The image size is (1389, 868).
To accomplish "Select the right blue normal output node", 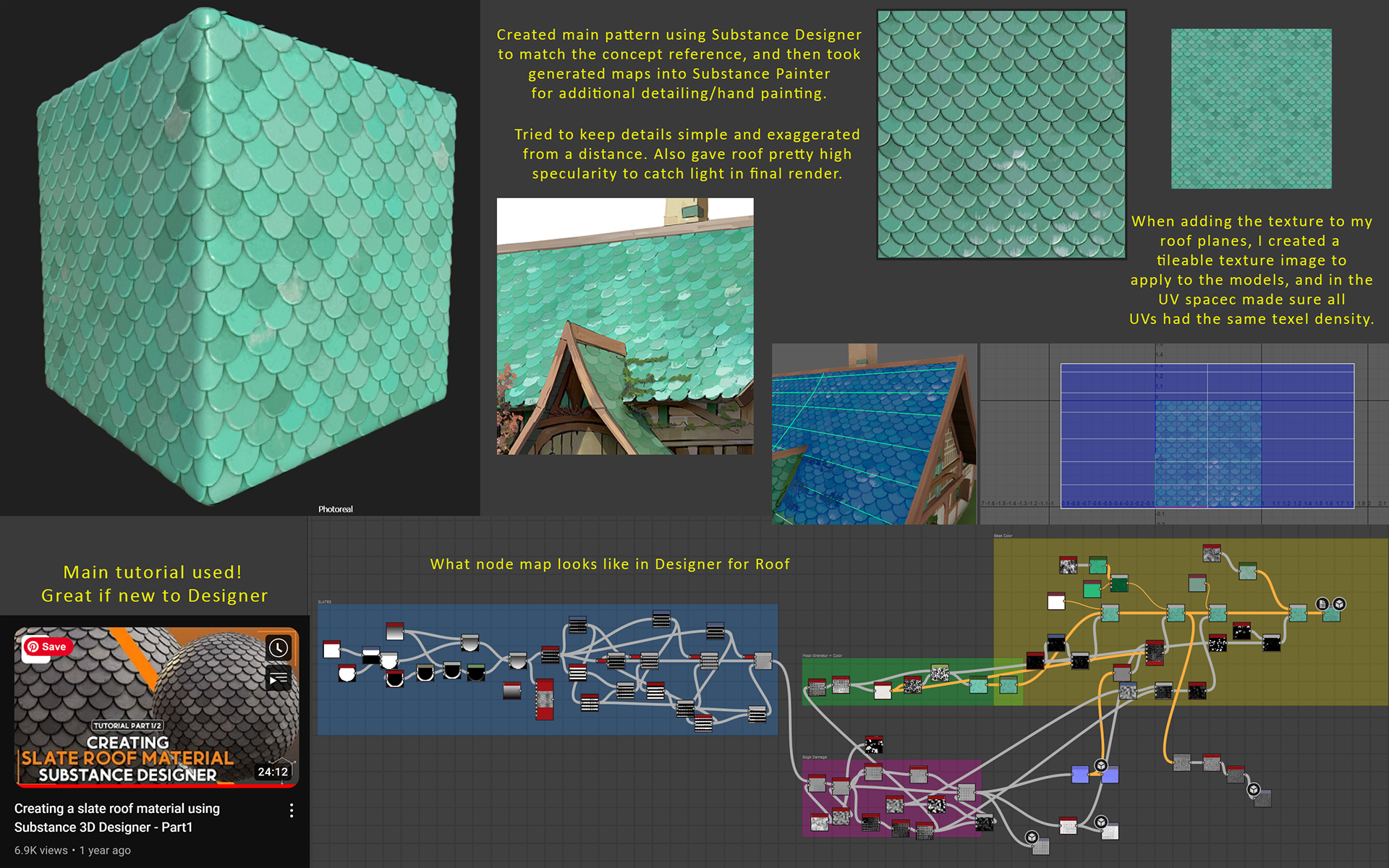I will point(1110,775).
